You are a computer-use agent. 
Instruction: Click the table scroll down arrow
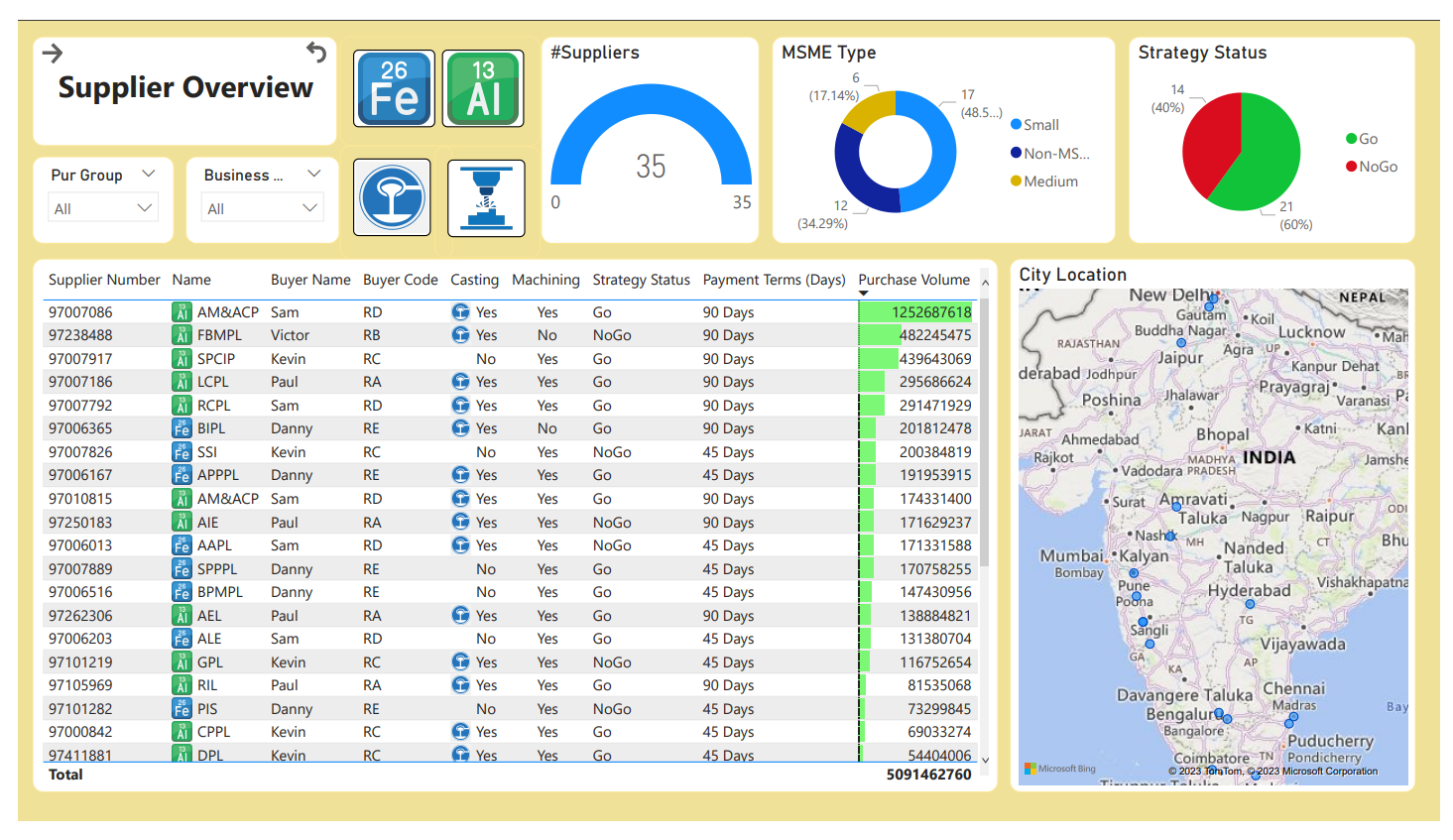click(985, 760)
